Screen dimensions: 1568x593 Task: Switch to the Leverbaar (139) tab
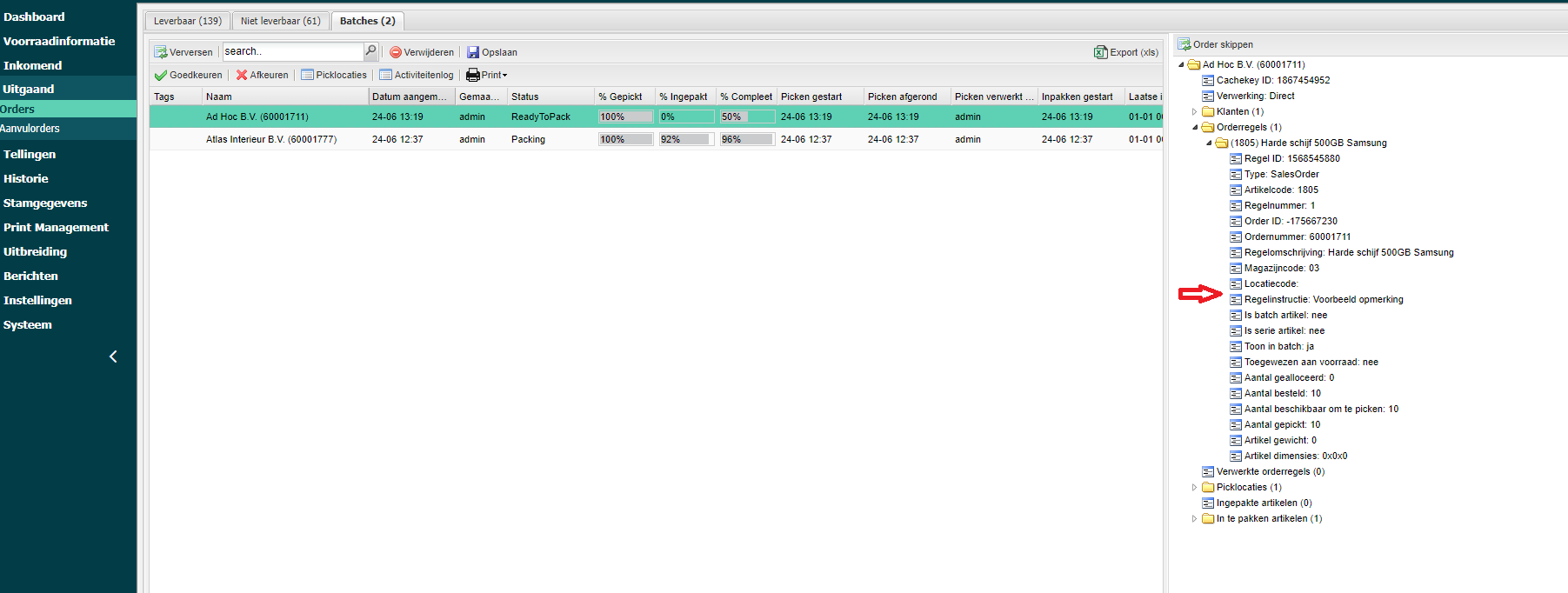[x=187, y=21]
